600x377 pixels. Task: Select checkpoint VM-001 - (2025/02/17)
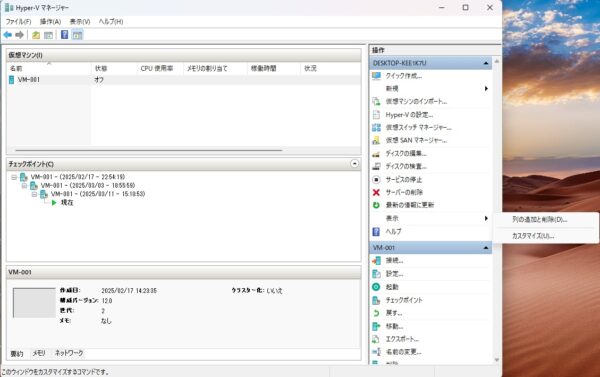click(78, 177)
